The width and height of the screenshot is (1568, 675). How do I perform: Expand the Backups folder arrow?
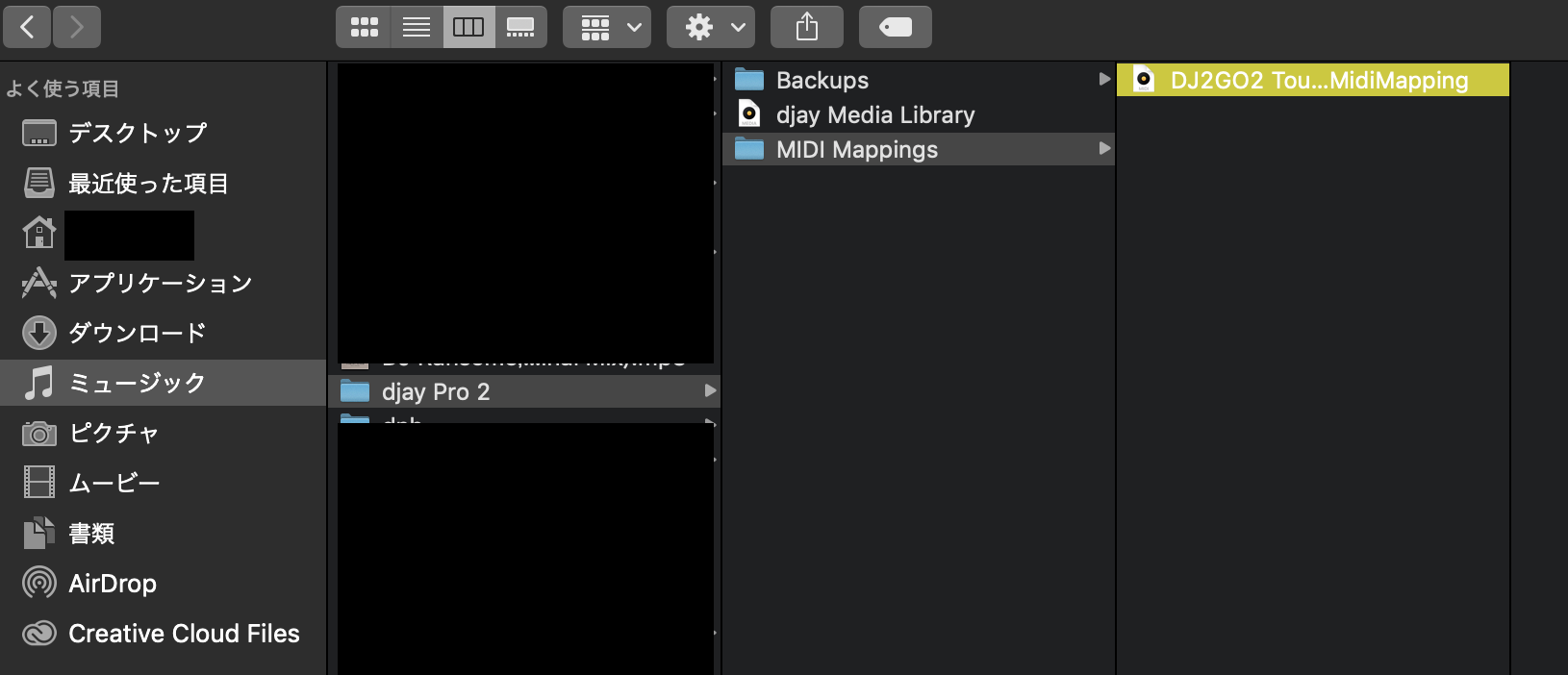click(1104, 80)
